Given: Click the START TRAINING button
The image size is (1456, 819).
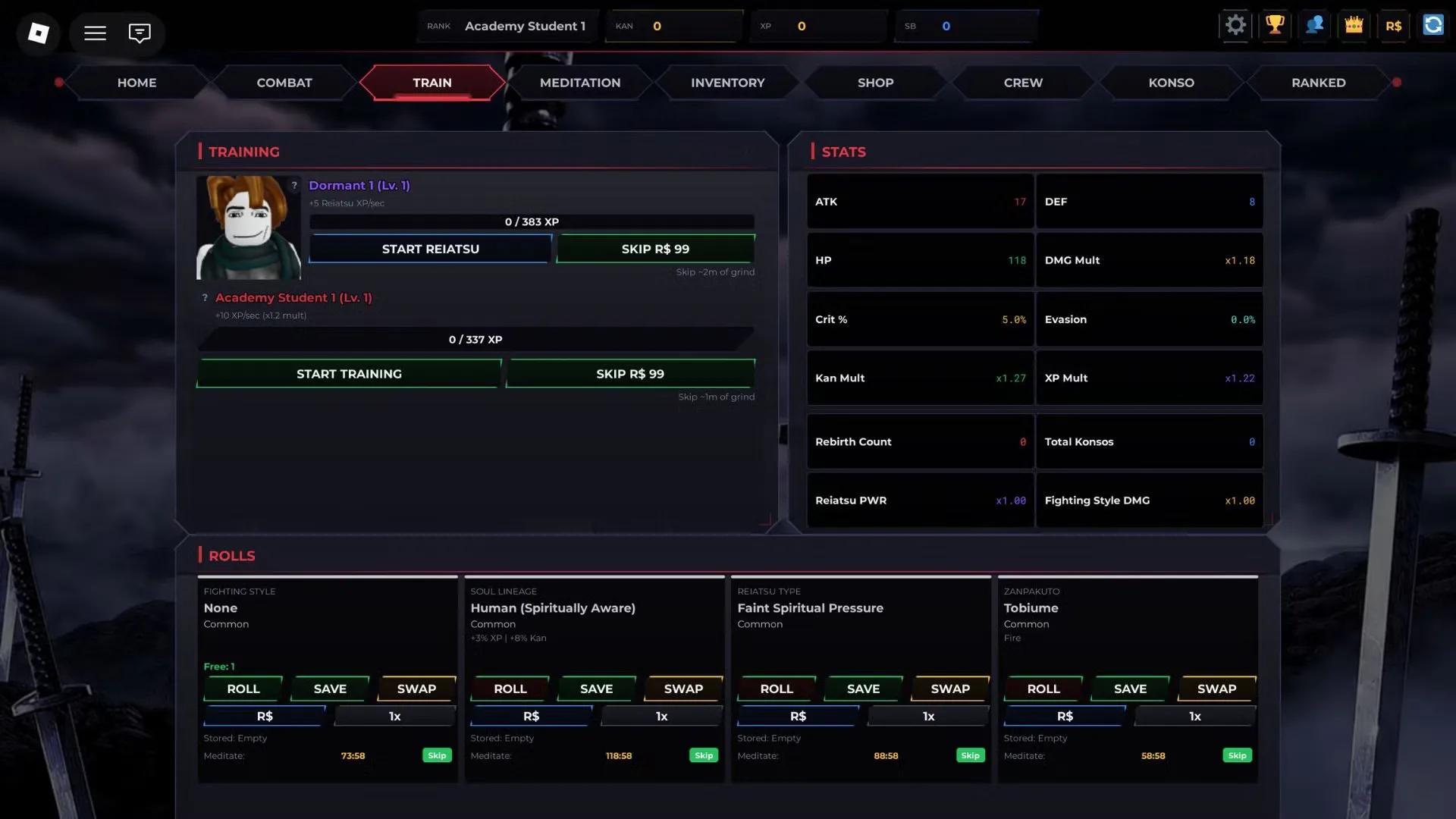Looking at the screenshot, I should point(350,374).
